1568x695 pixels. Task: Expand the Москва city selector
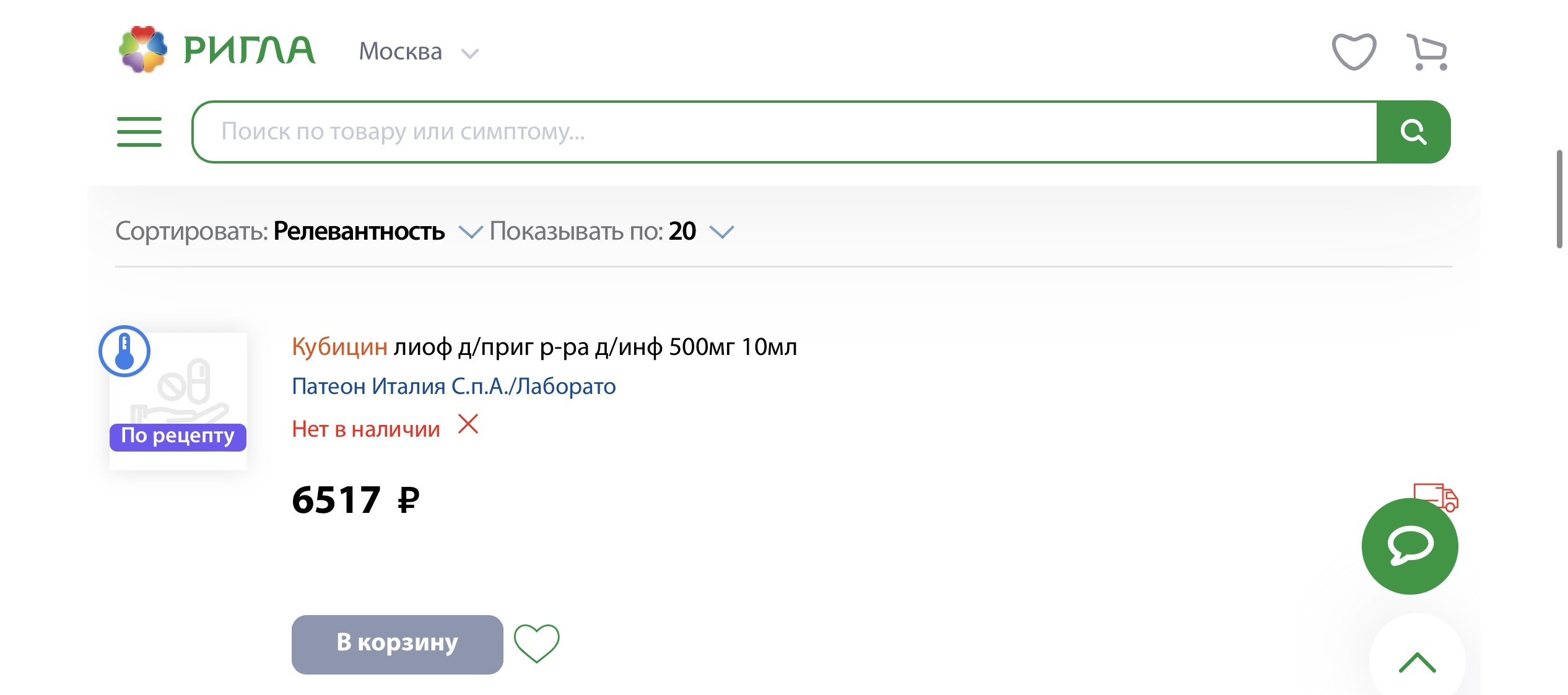pyautogui.click(x=419, y=52)
